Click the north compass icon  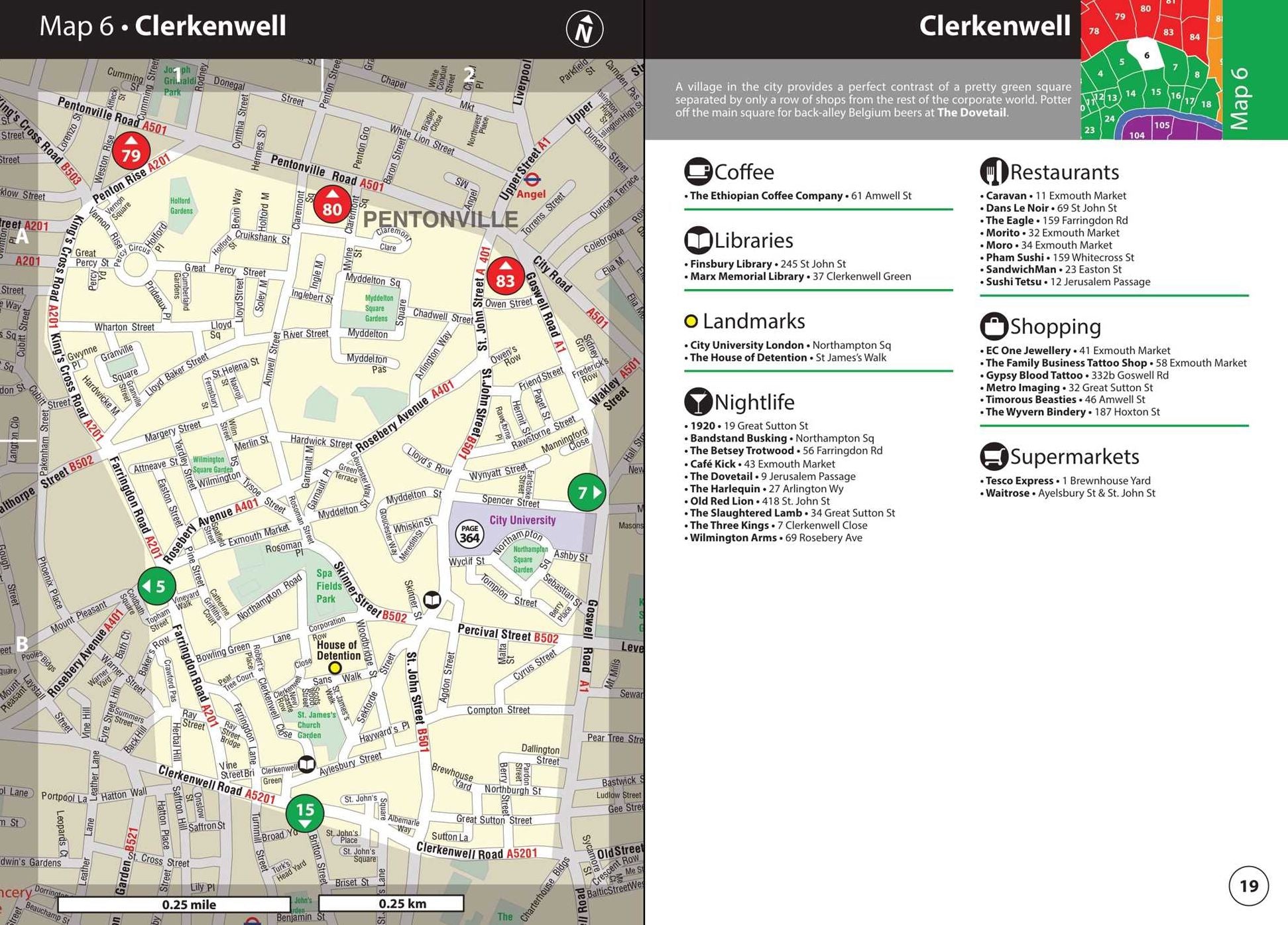click(584, 29)
